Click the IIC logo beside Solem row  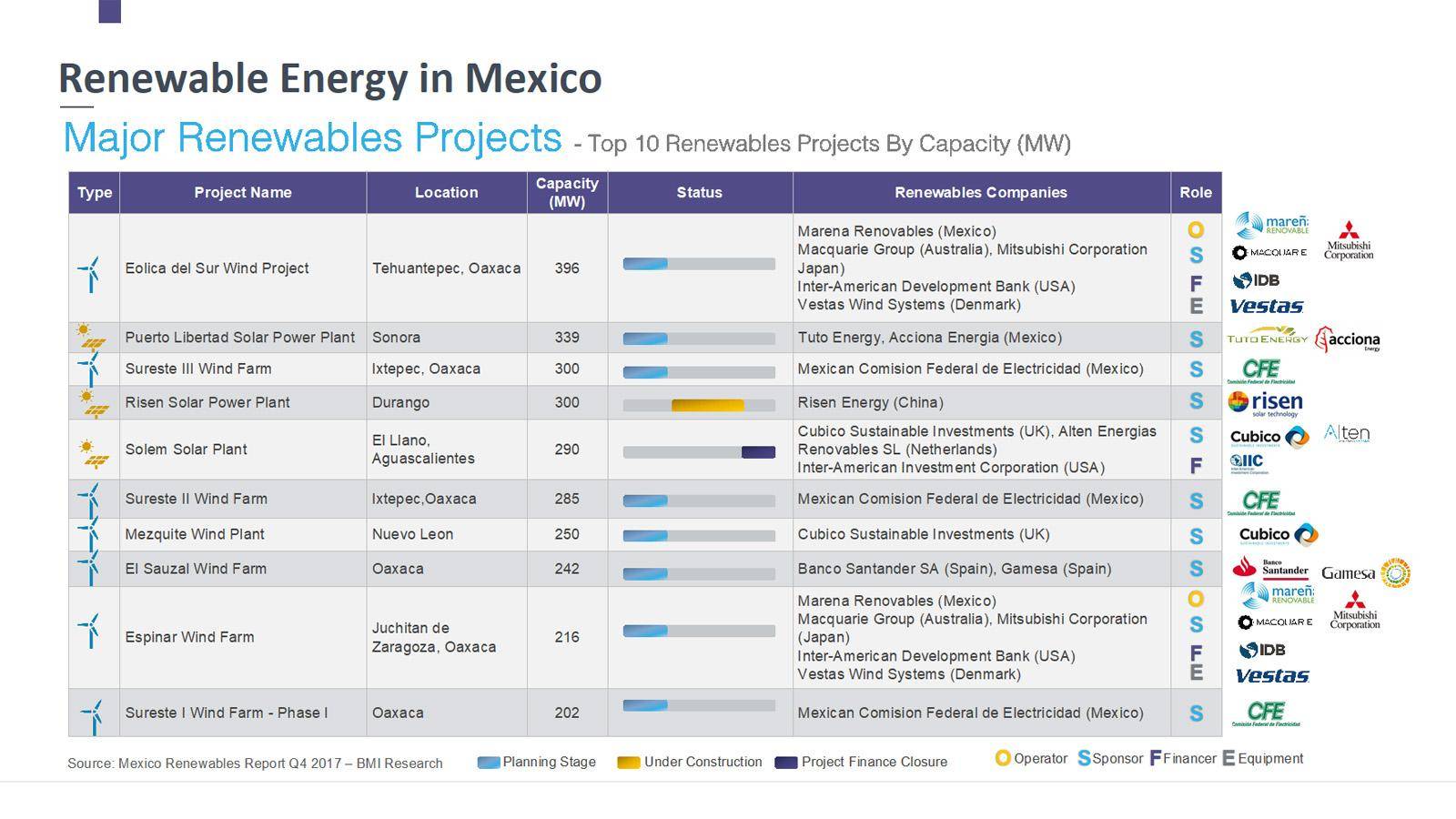pos(1249,463)
